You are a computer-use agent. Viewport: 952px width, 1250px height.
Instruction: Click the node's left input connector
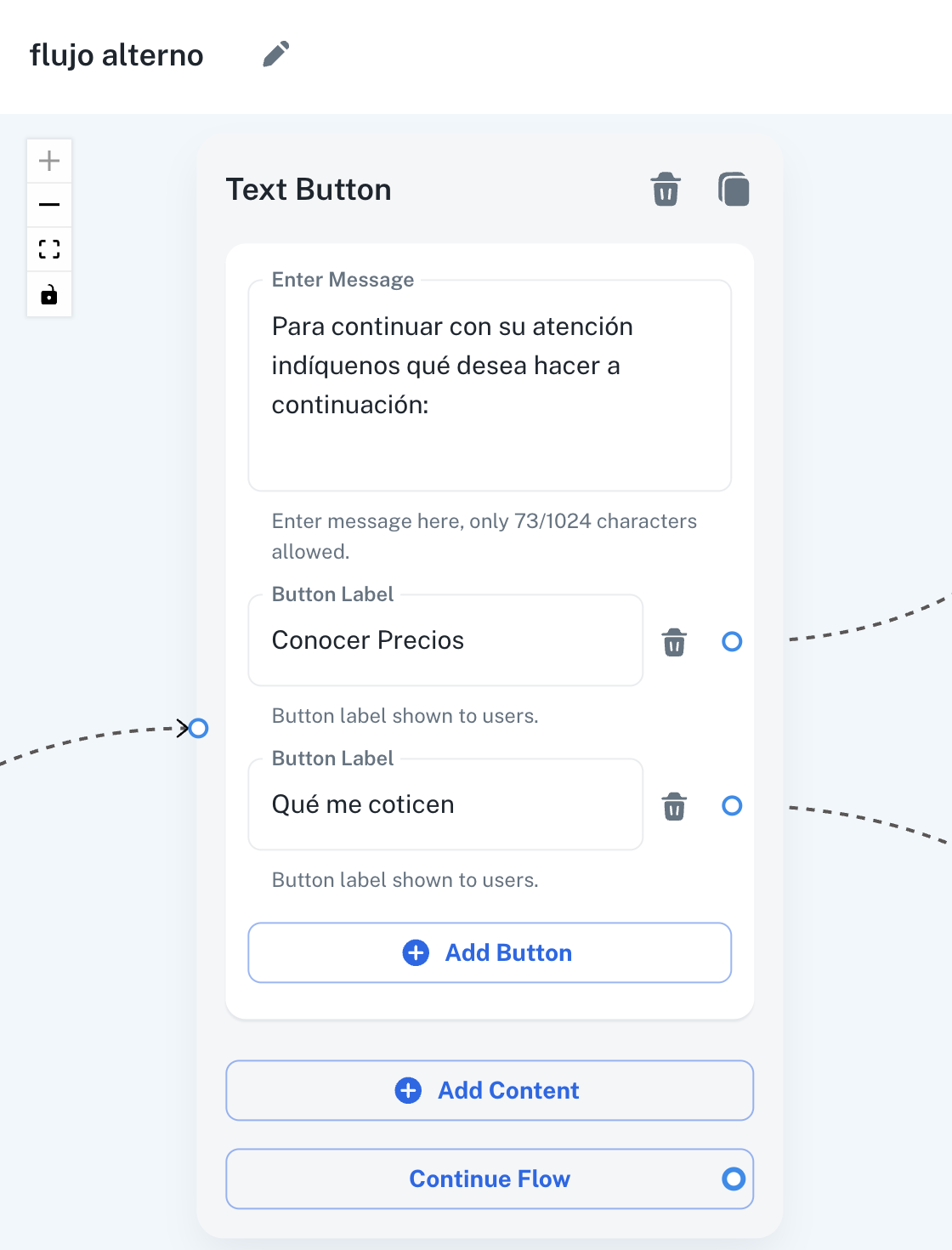point(199,728)
